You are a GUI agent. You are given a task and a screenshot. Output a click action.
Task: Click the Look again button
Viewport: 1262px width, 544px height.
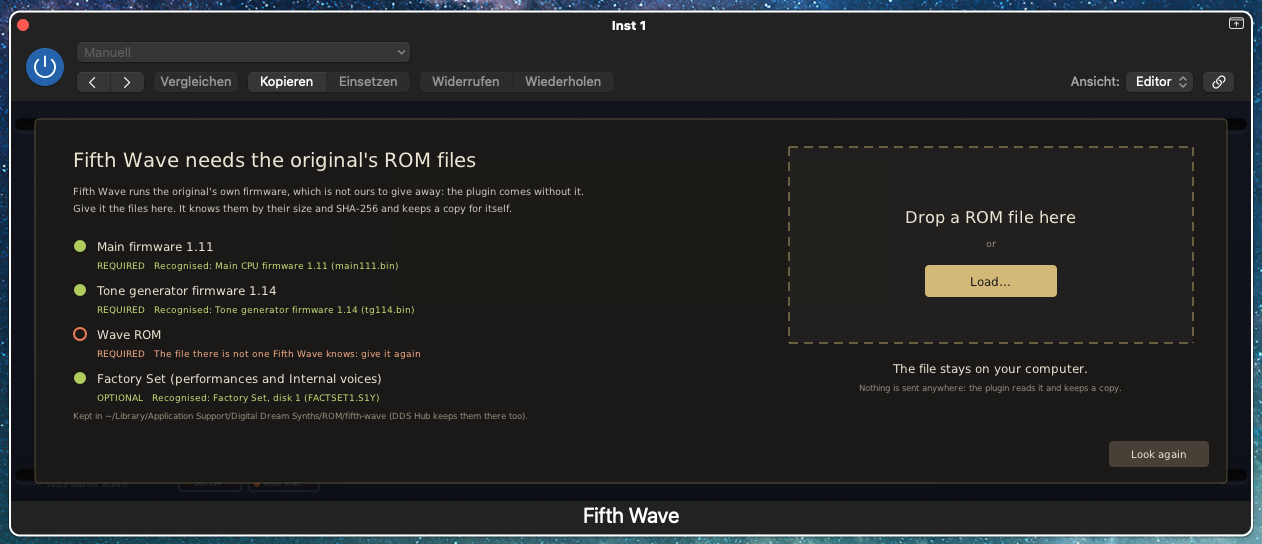click(1159, 454)
